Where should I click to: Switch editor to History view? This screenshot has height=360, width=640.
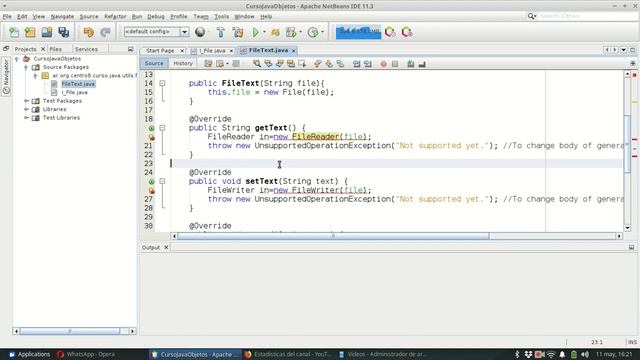(x=183, y=63)
